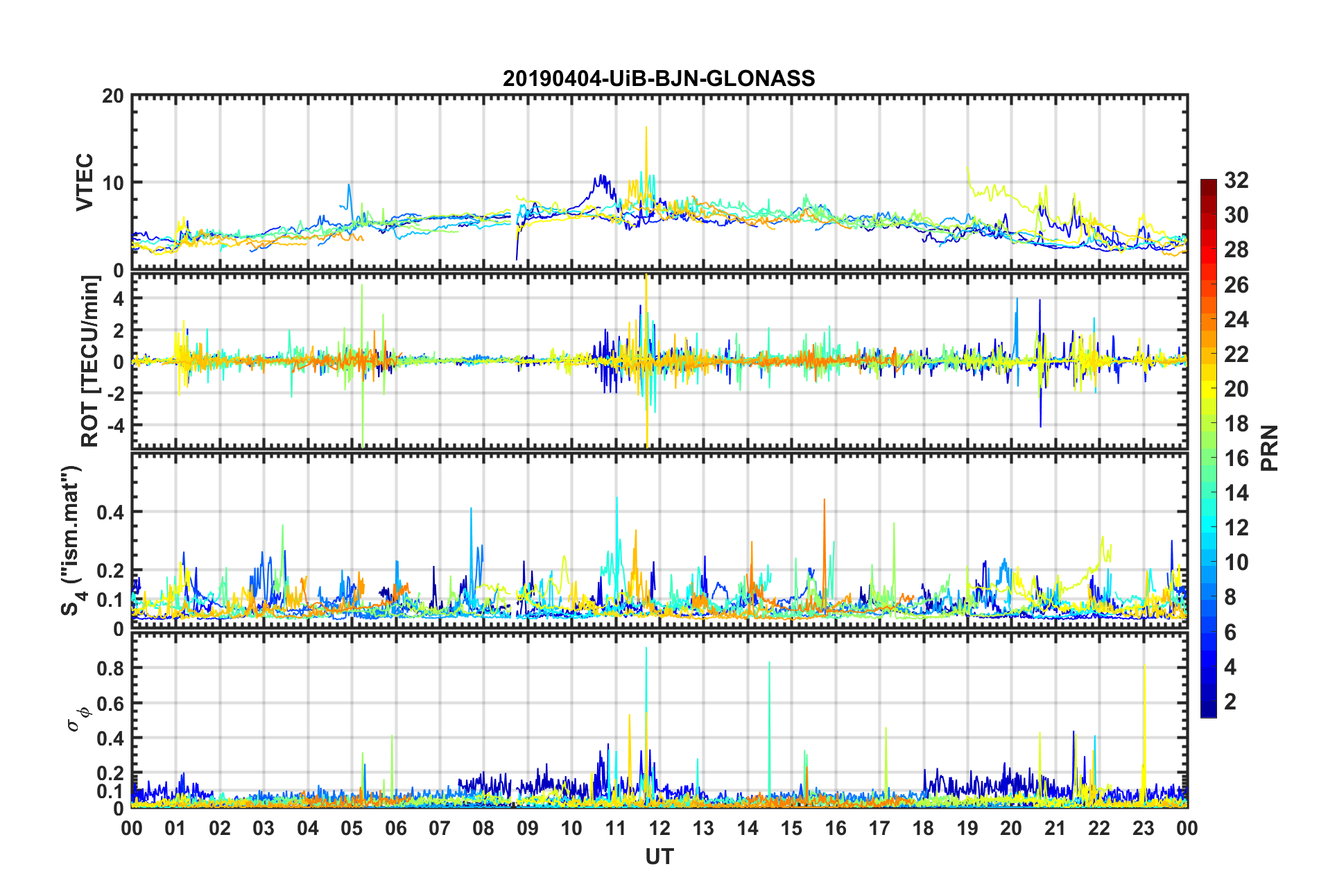
Task: Select x-axis hour tick label 05
Action: coord(352,829)
